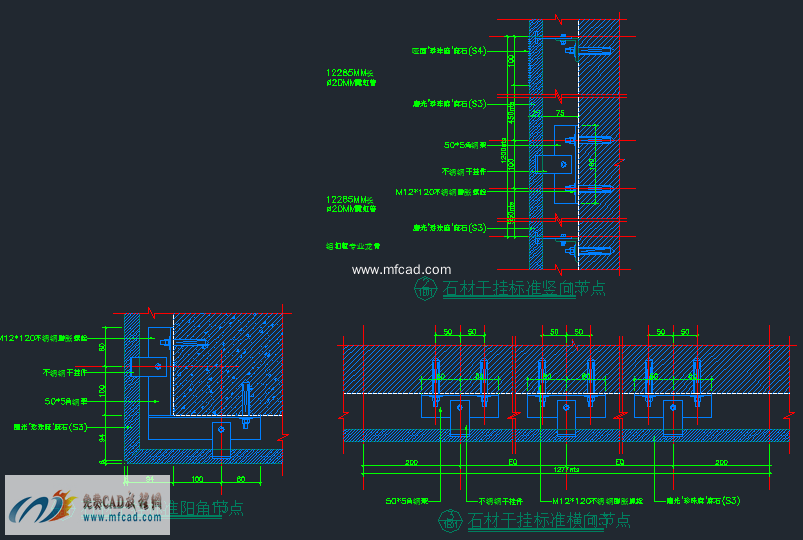The image size is (803, 540).
Task: Select the (S4) stone label in the vertical section
Action: pyautogui.click(x=449, y=51)
